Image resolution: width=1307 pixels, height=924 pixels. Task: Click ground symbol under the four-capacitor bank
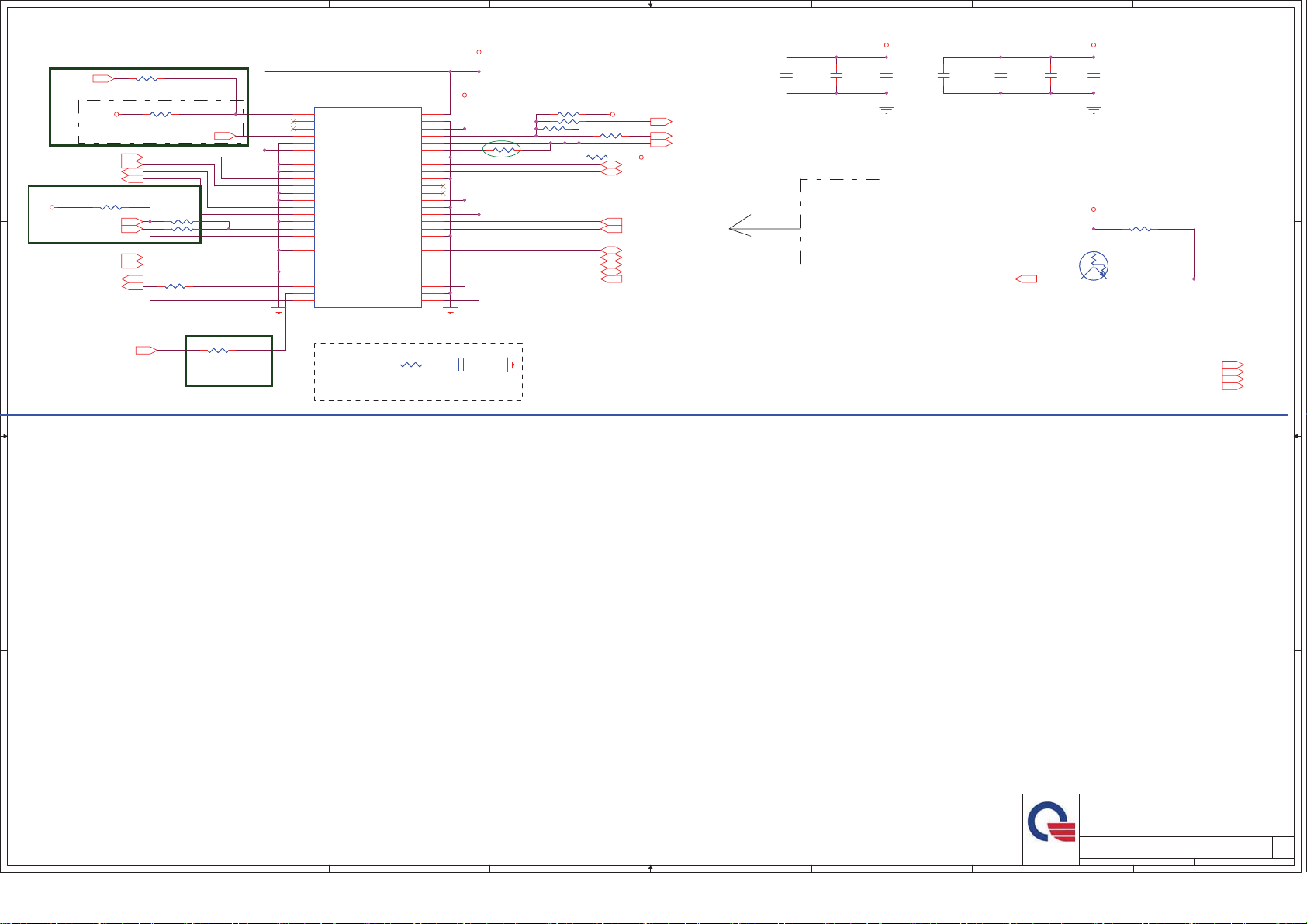1094,109
